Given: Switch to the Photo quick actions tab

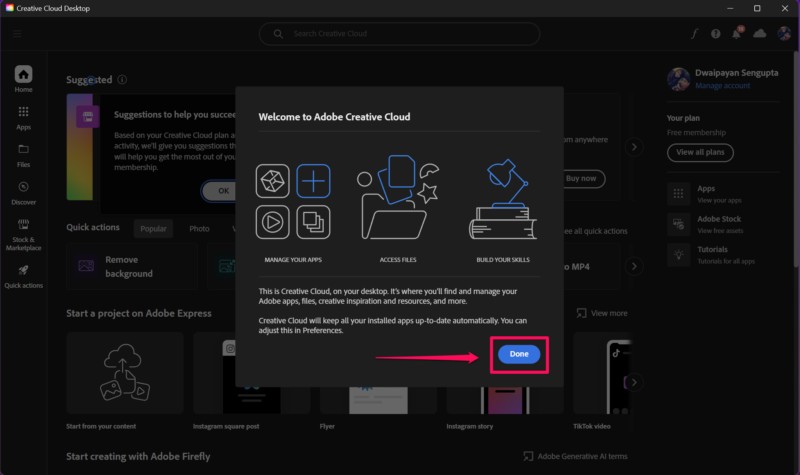Looking at the screenshot, I should 199,229.
